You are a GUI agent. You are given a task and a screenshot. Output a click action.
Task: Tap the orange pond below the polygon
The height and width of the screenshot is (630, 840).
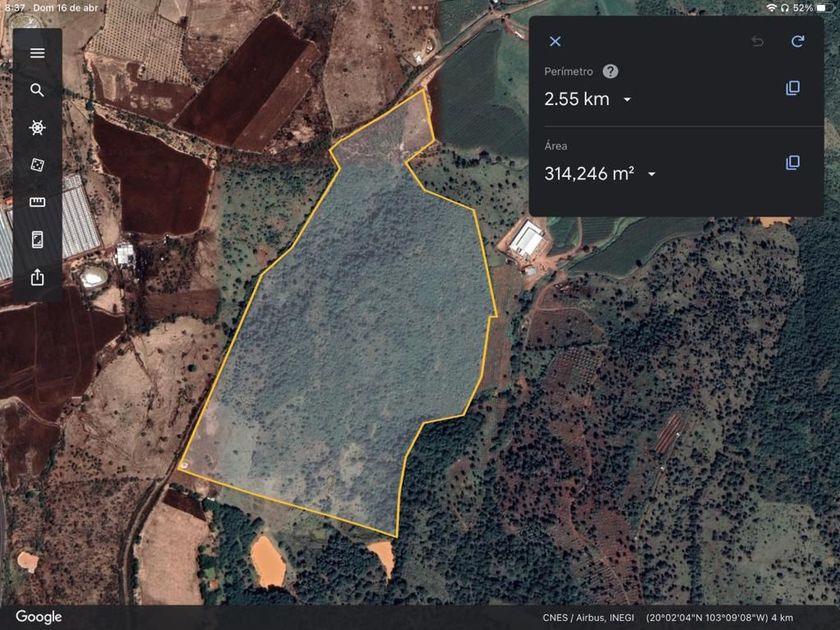[268, 561]
